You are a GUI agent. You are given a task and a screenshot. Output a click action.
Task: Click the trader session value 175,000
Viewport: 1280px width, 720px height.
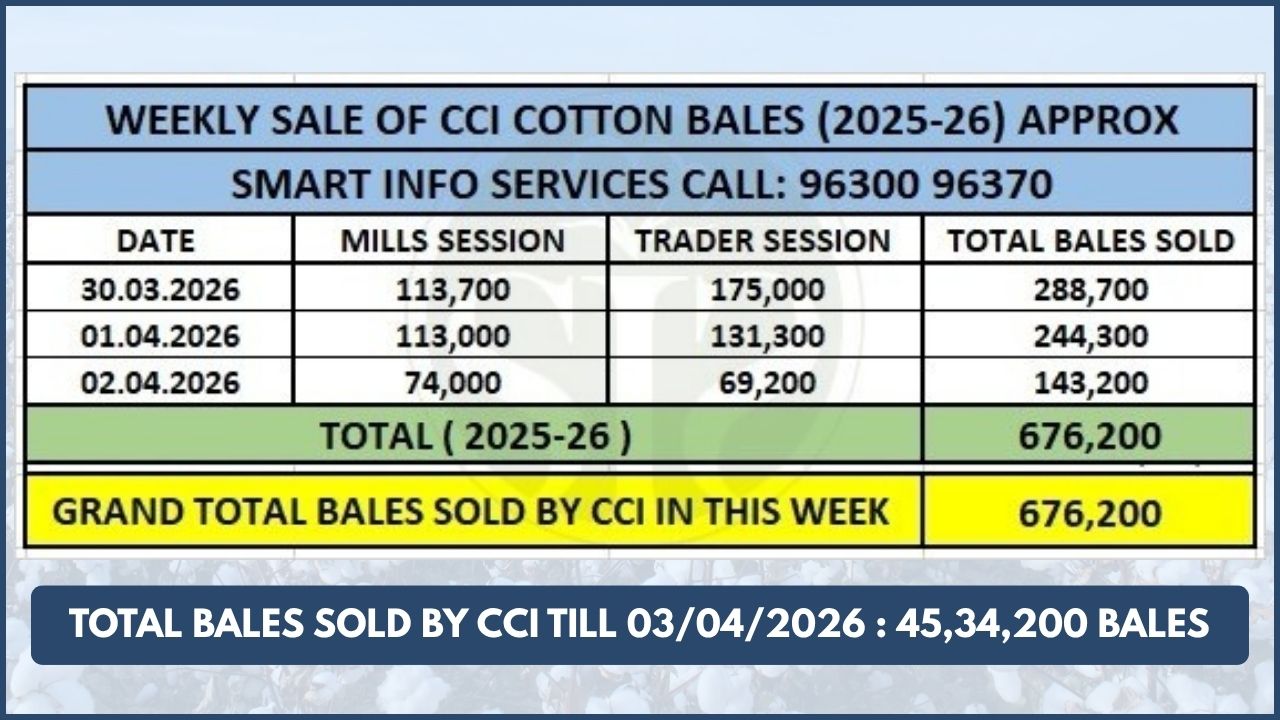tap(767, 290)
